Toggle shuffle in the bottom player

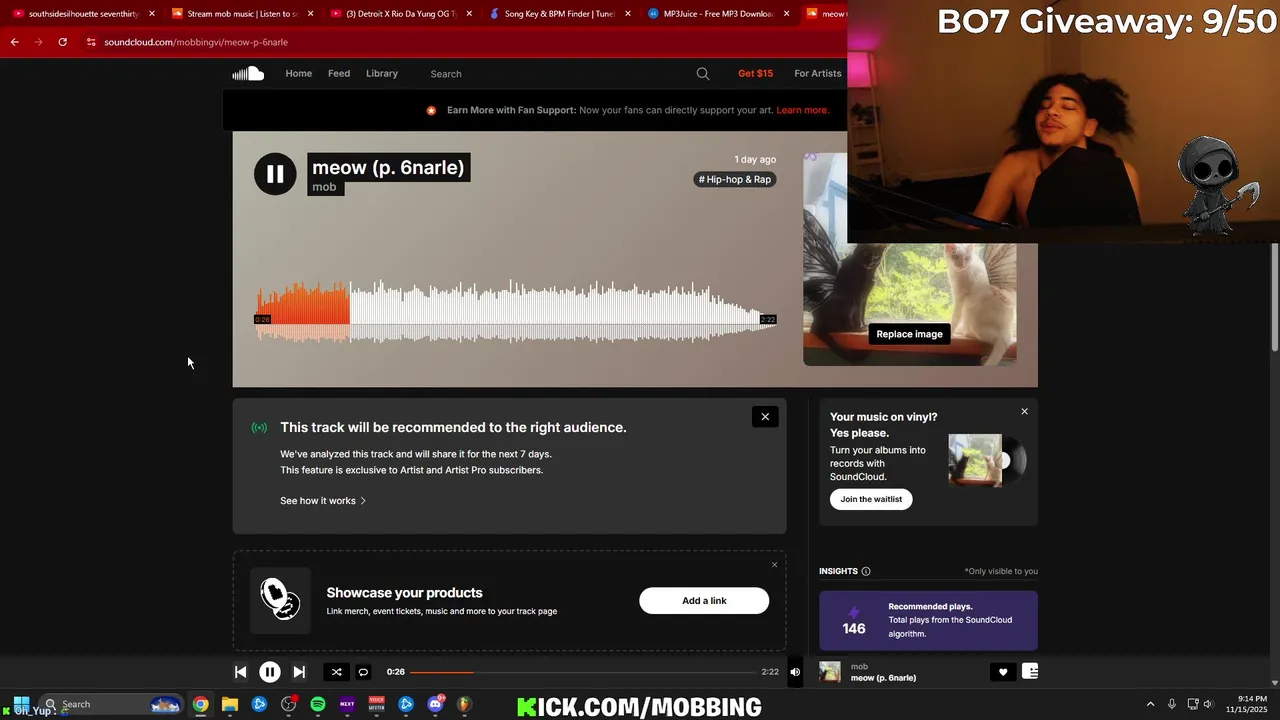pyautogui.click(x=336, y=672)
